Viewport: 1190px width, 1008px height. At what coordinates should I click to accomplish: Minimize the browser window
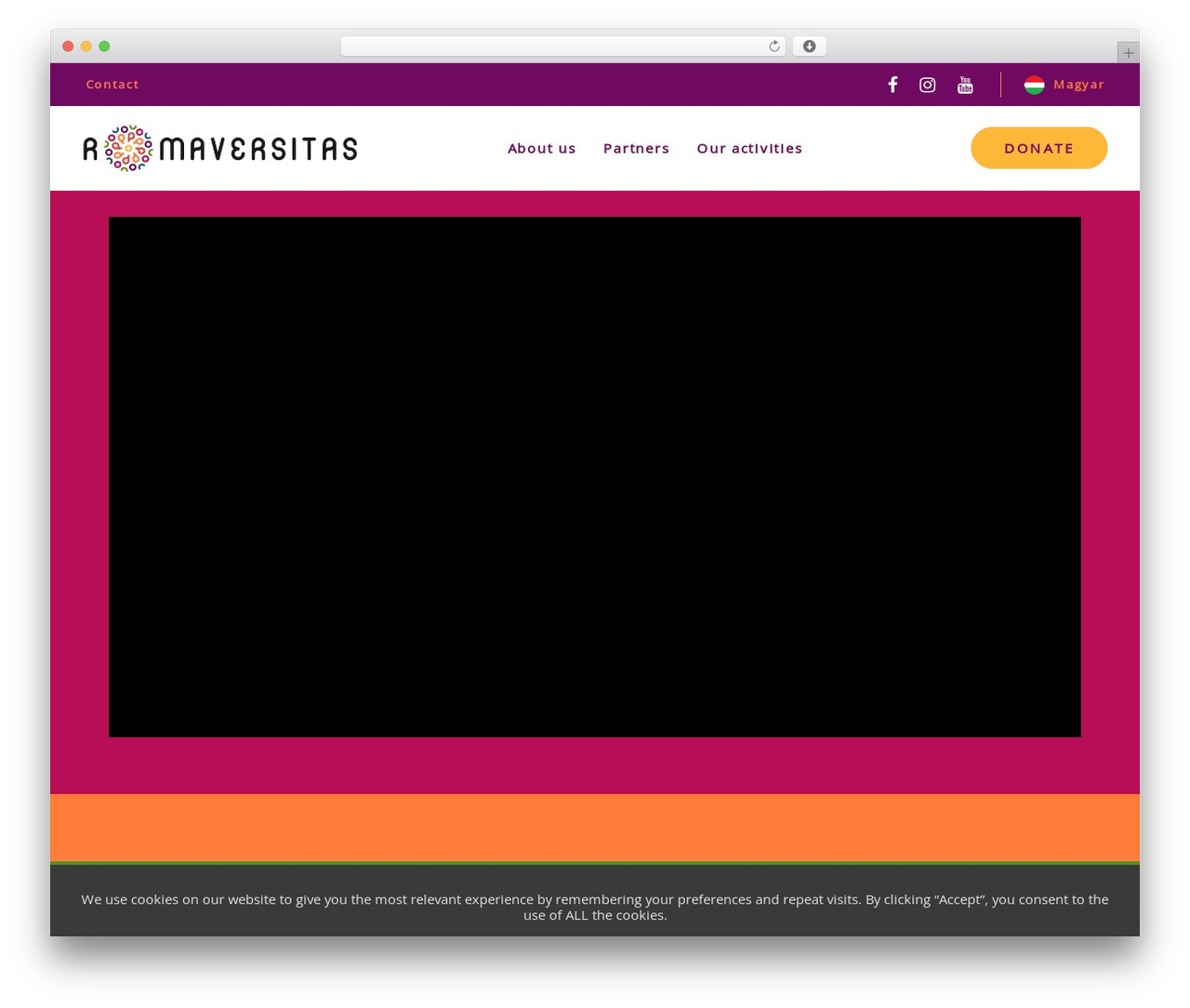(86, 46)
